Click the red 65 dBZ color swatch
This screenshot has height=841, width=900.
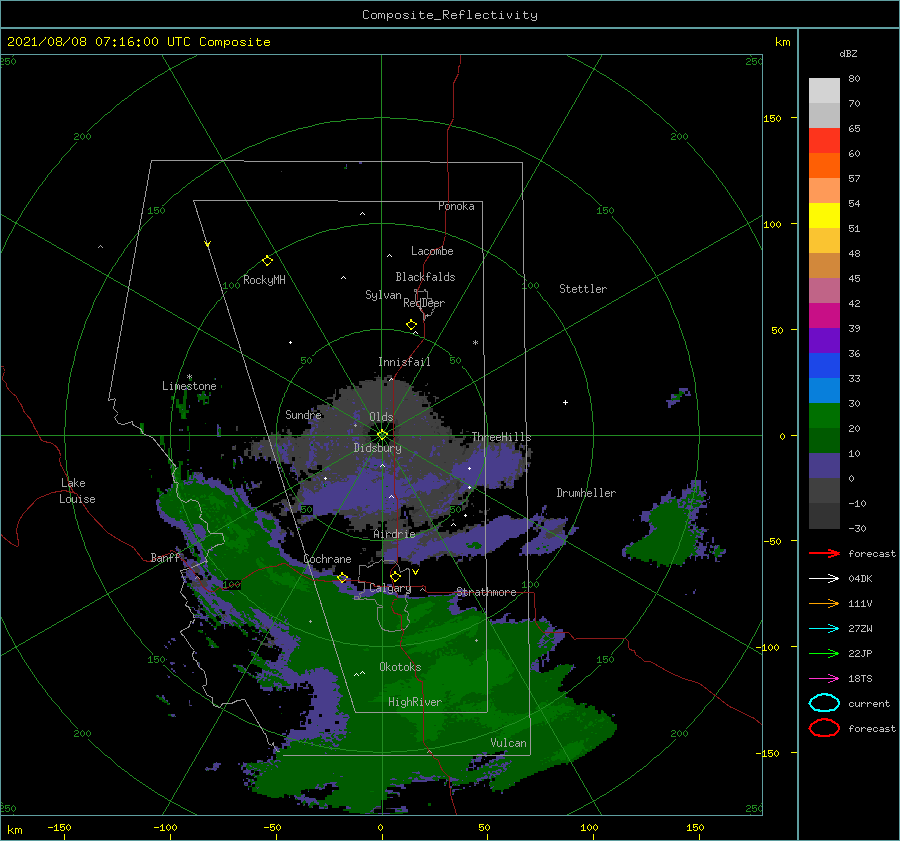824,141
